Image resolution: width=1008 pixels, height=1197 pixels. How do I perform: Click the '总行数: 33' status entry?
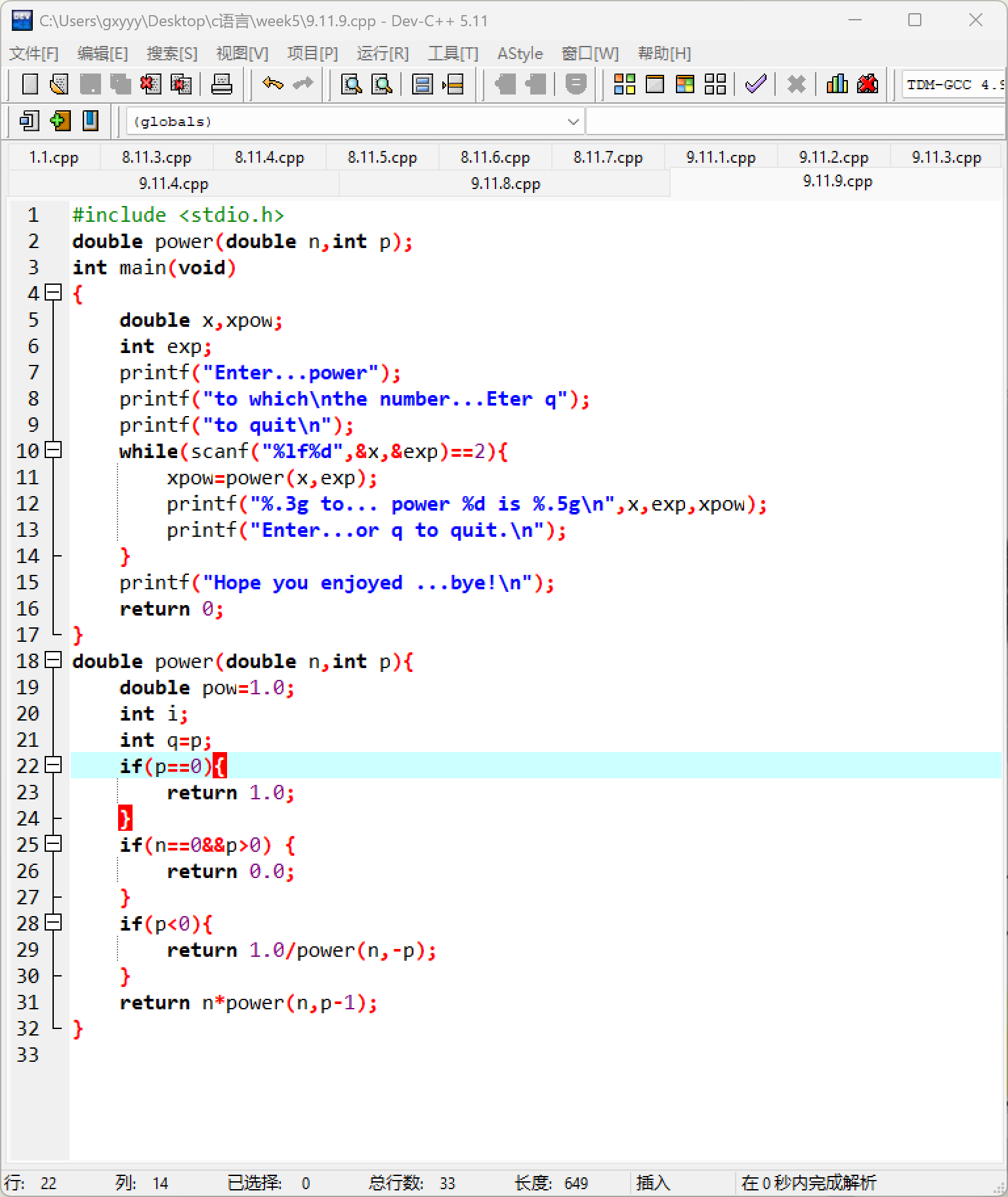click(x=411, y=1183)
